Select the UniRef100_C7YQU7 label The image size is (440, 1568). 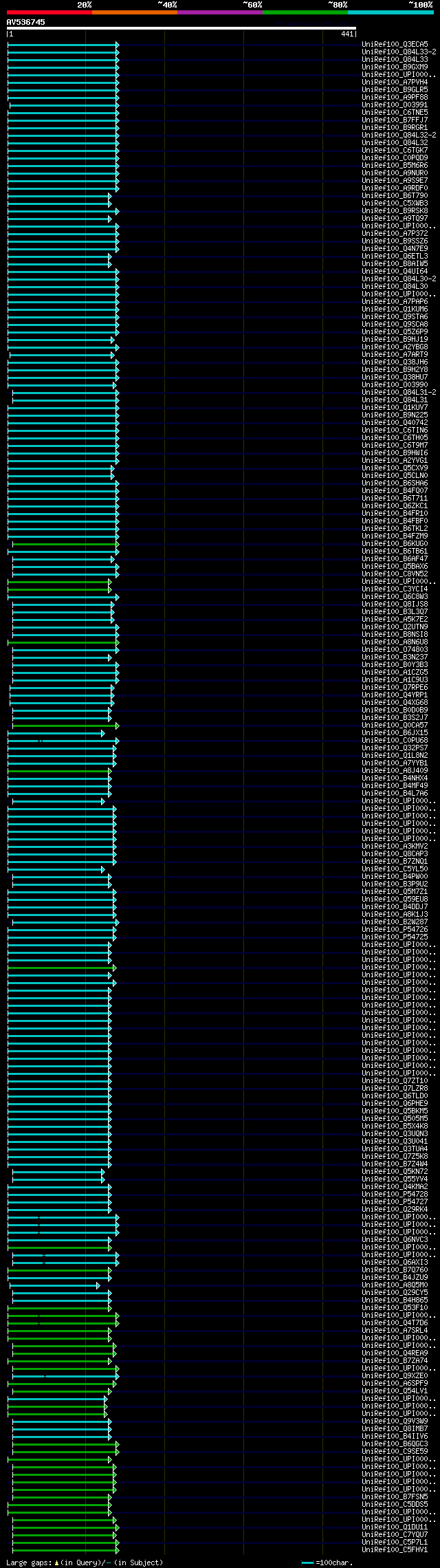[x=395, y=1534]
